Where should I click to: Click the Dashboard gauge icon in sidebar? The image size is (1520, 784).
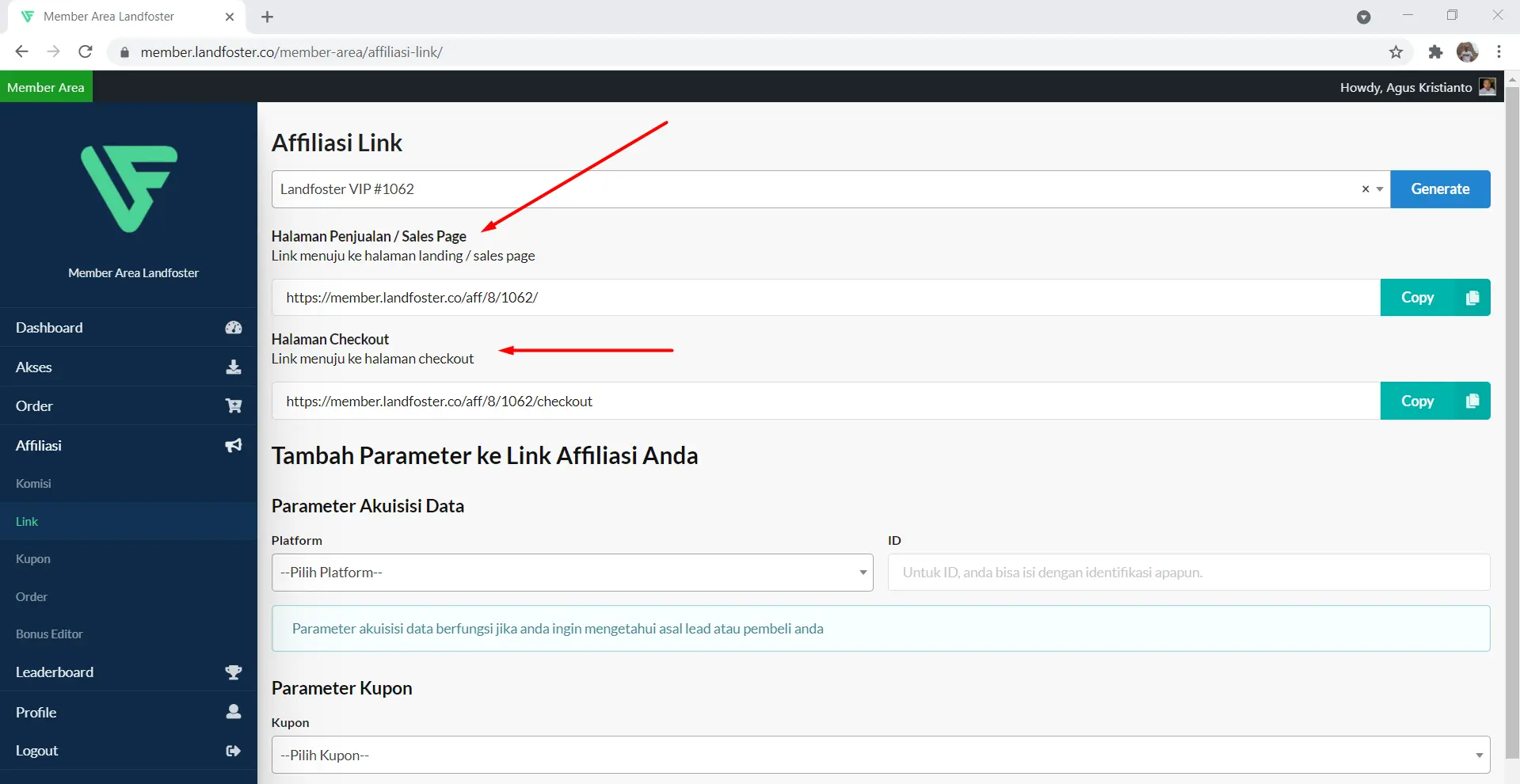pyautogui.click(x=233, y=328)
